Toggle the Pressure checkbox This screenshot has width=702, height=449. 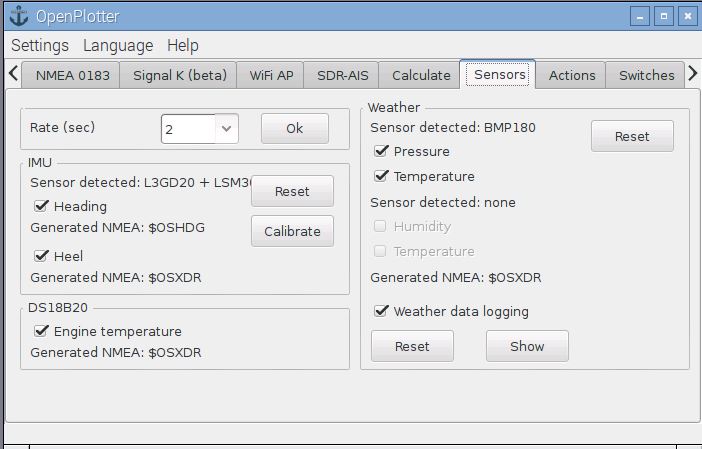tap(381, 151)
